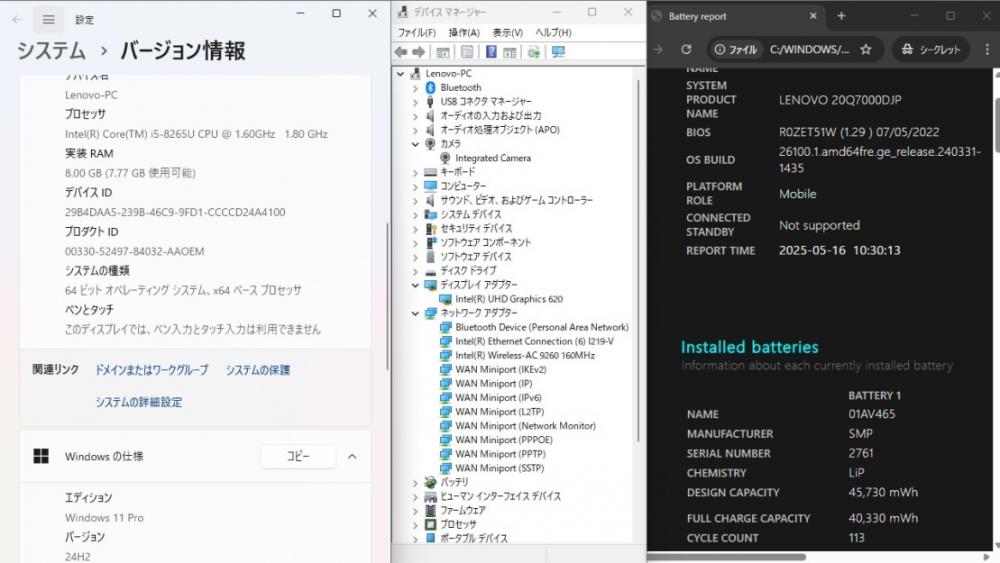Click the browser horizontal scrollbar
Screen dimensions: 1000x563
[727, 557]
